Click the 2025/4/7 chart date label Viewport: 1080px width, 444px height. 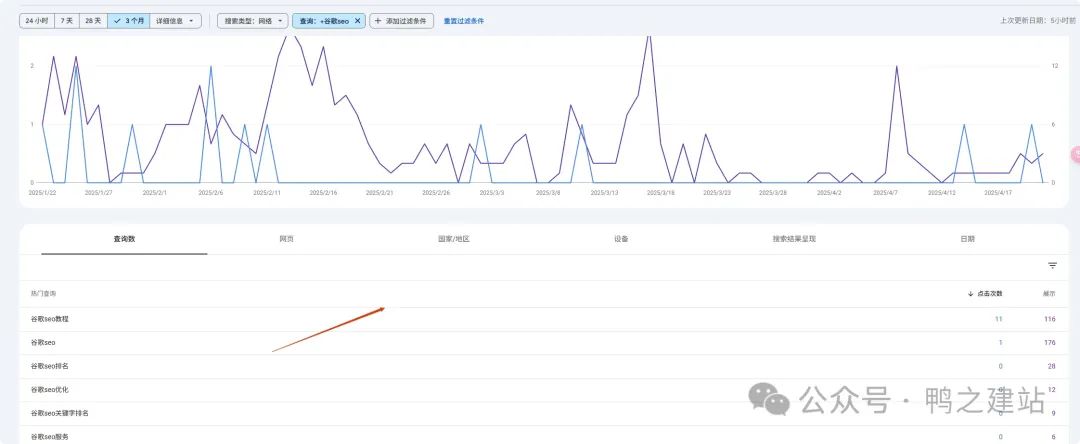885,193
